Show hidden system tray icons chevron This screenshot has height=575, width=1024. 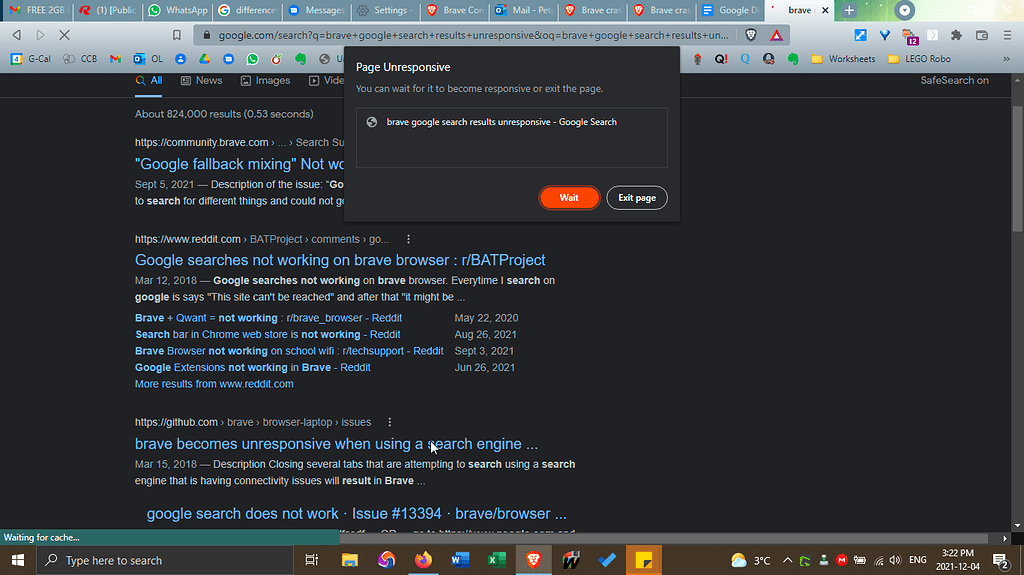click(x=787, y=560)
